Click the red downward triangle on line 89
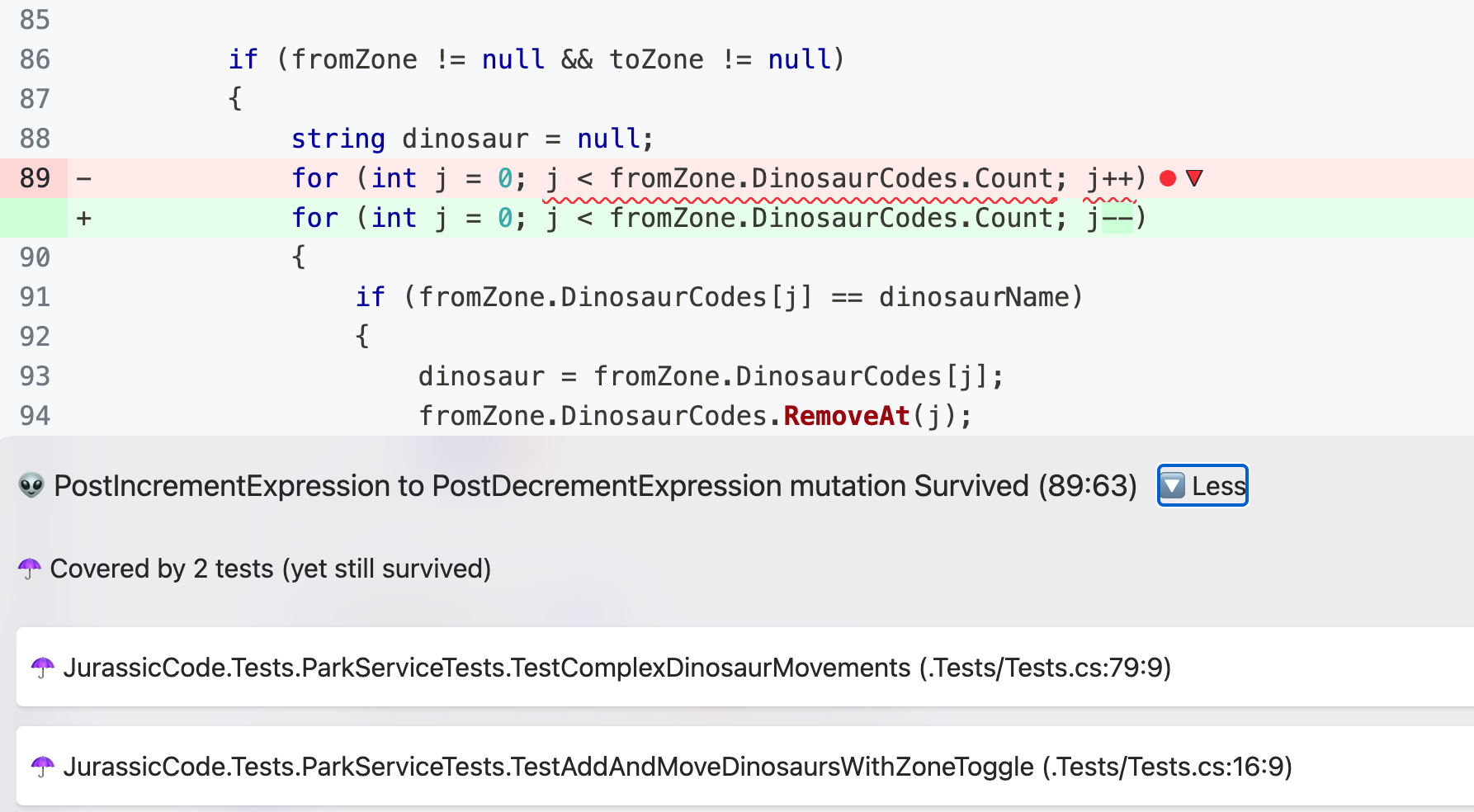Image resolution: width=1474 pixels, height=812 pixels. coord(1194,178)
